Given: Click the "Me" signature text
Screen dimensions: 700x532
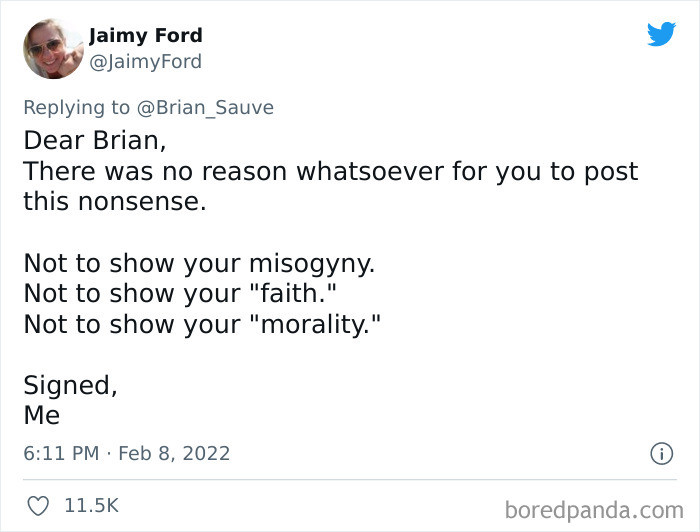Looking at the screenshot, I should tap(42, 415).
